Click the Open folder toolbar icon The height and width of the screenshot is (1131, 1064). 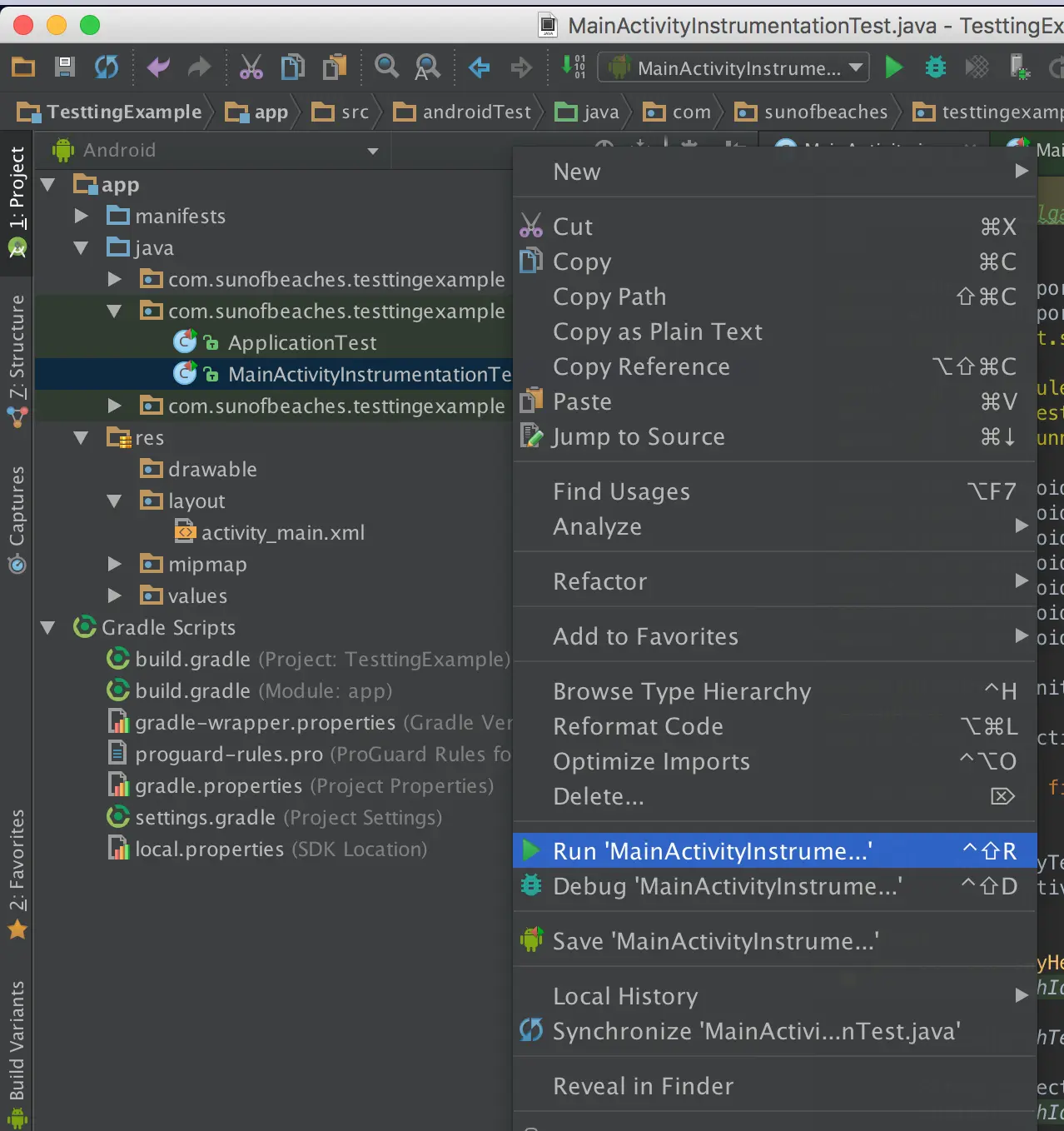click(23, 67)
